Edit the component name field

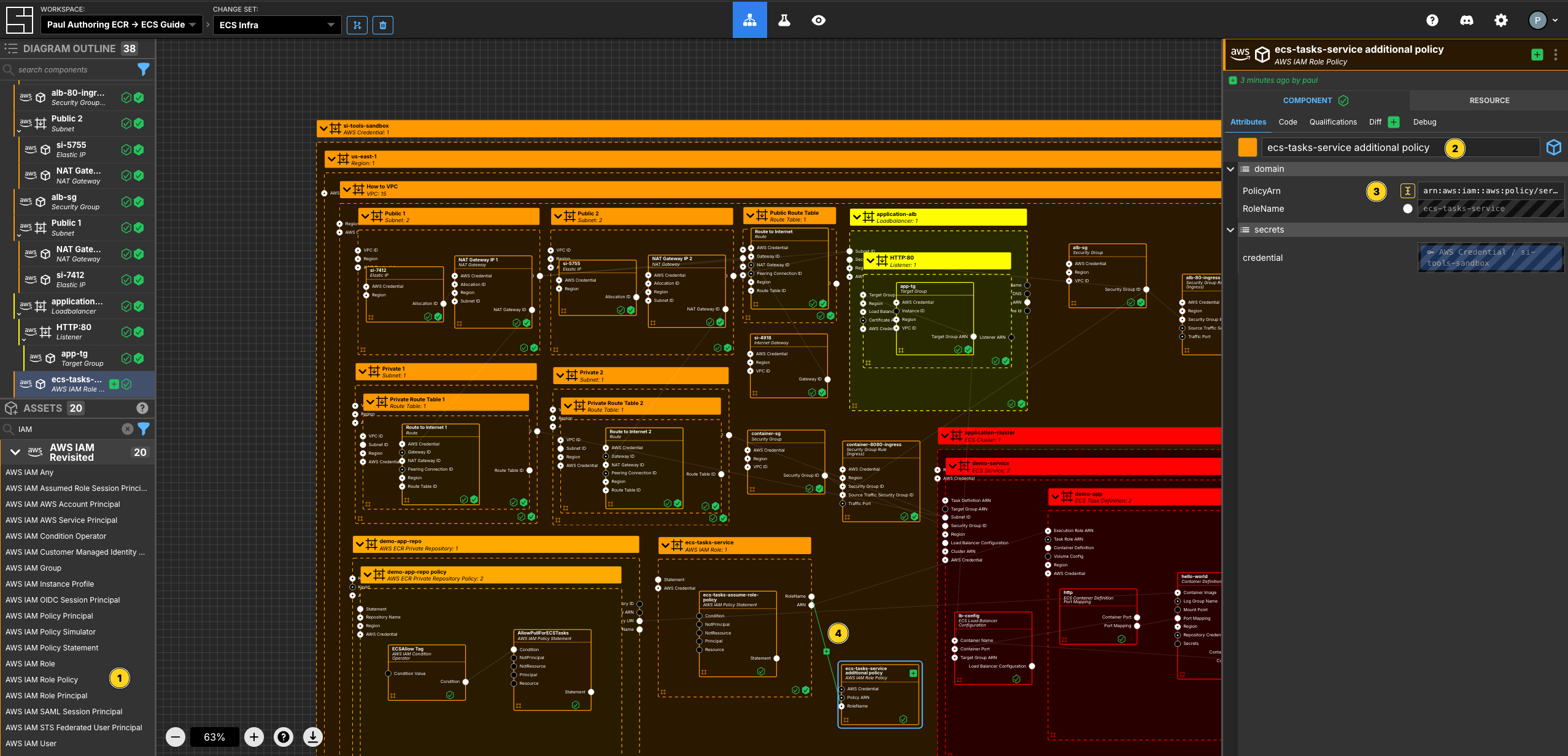coord(1400,147)
